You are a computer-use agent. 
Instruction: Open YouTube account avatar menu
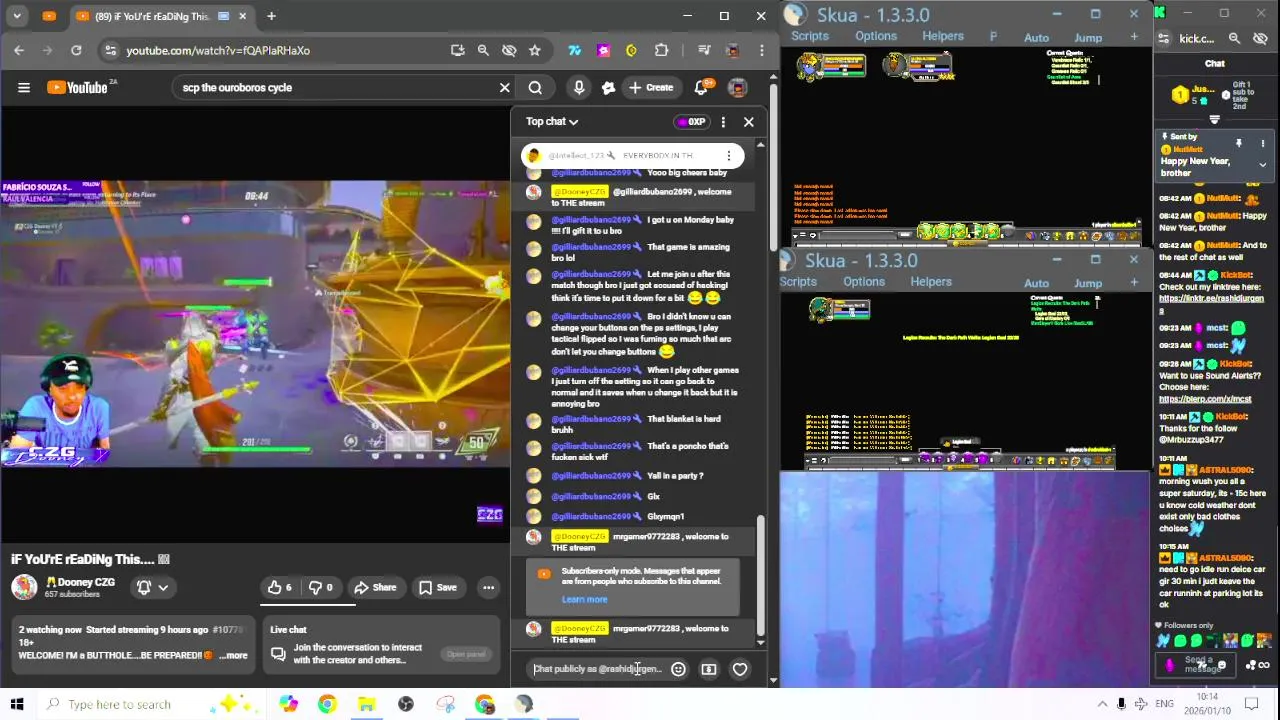coord(737,88)
